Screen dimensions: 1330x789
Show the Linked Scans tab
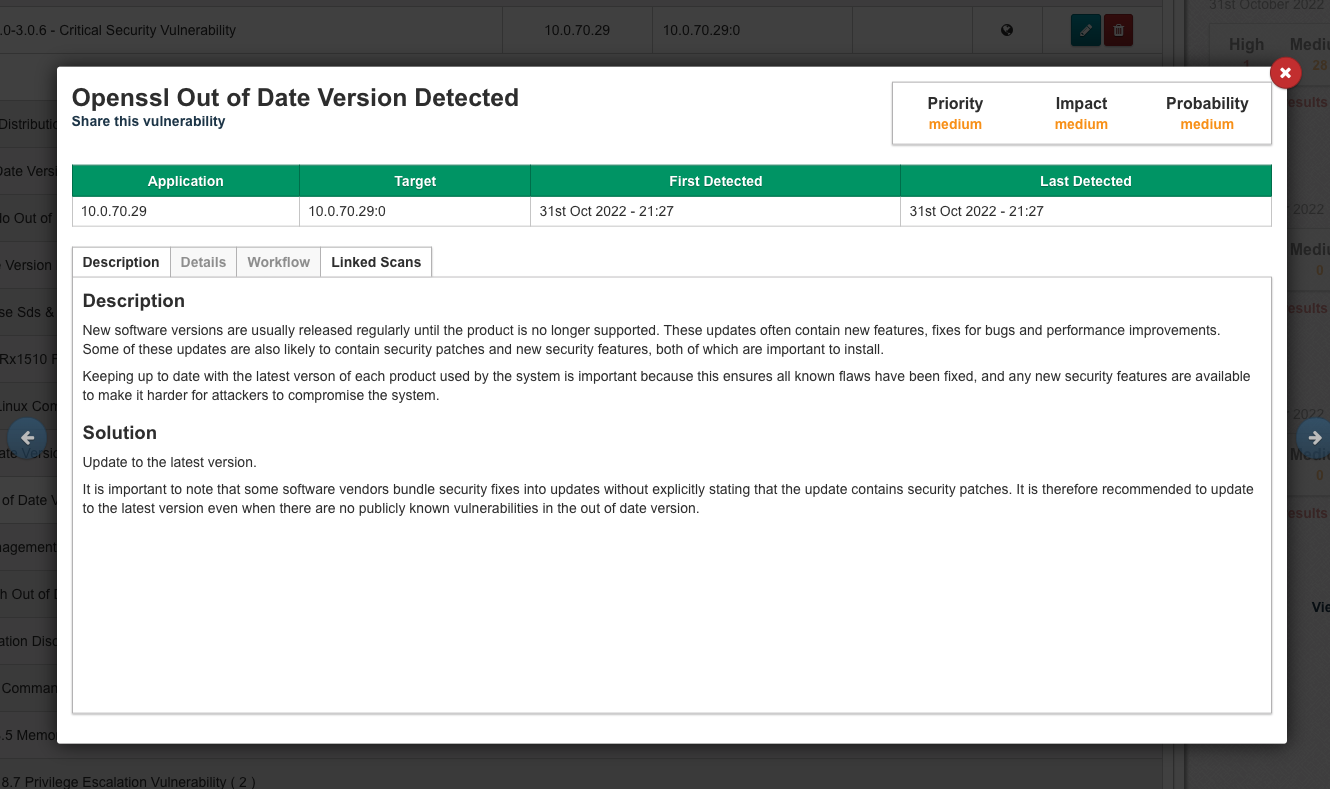(x=376, y=262)
